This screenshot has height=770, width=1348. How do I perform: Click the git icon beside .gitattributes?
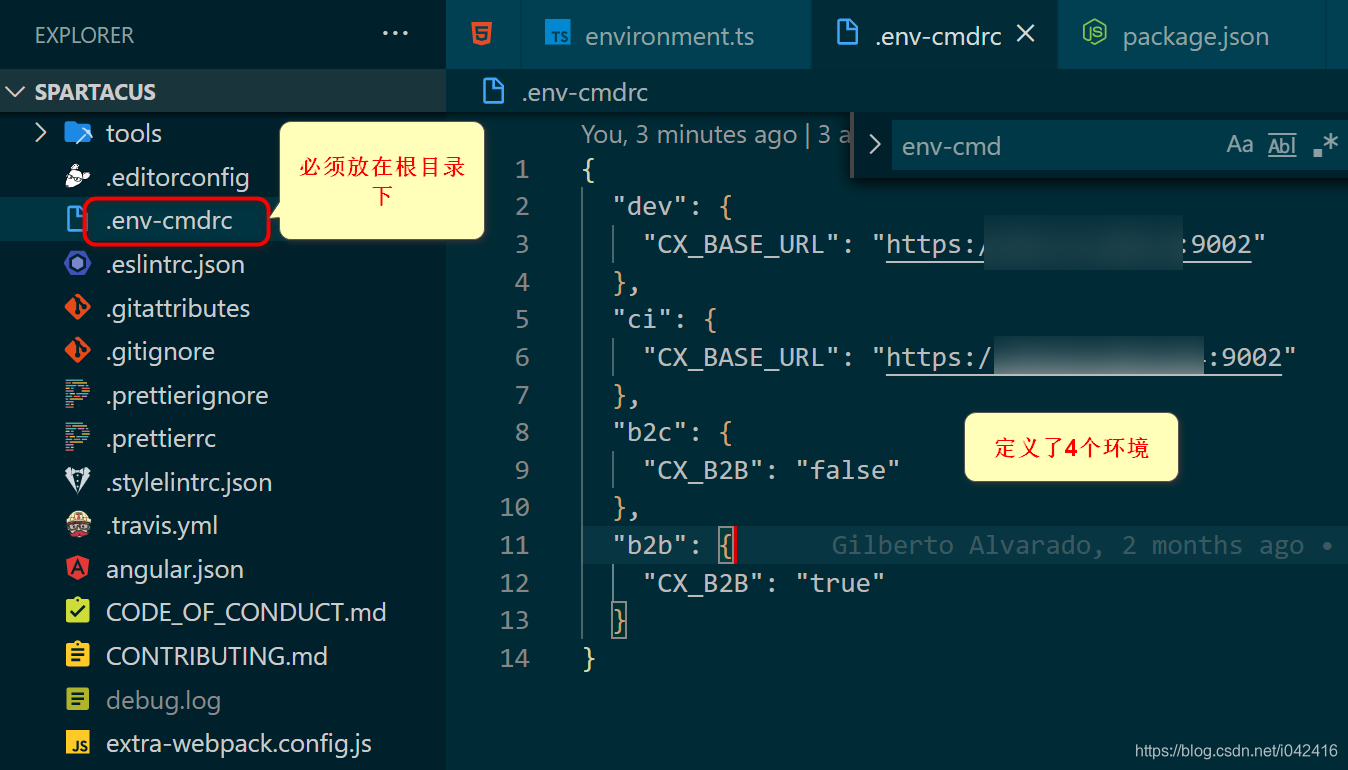[77, 308]
